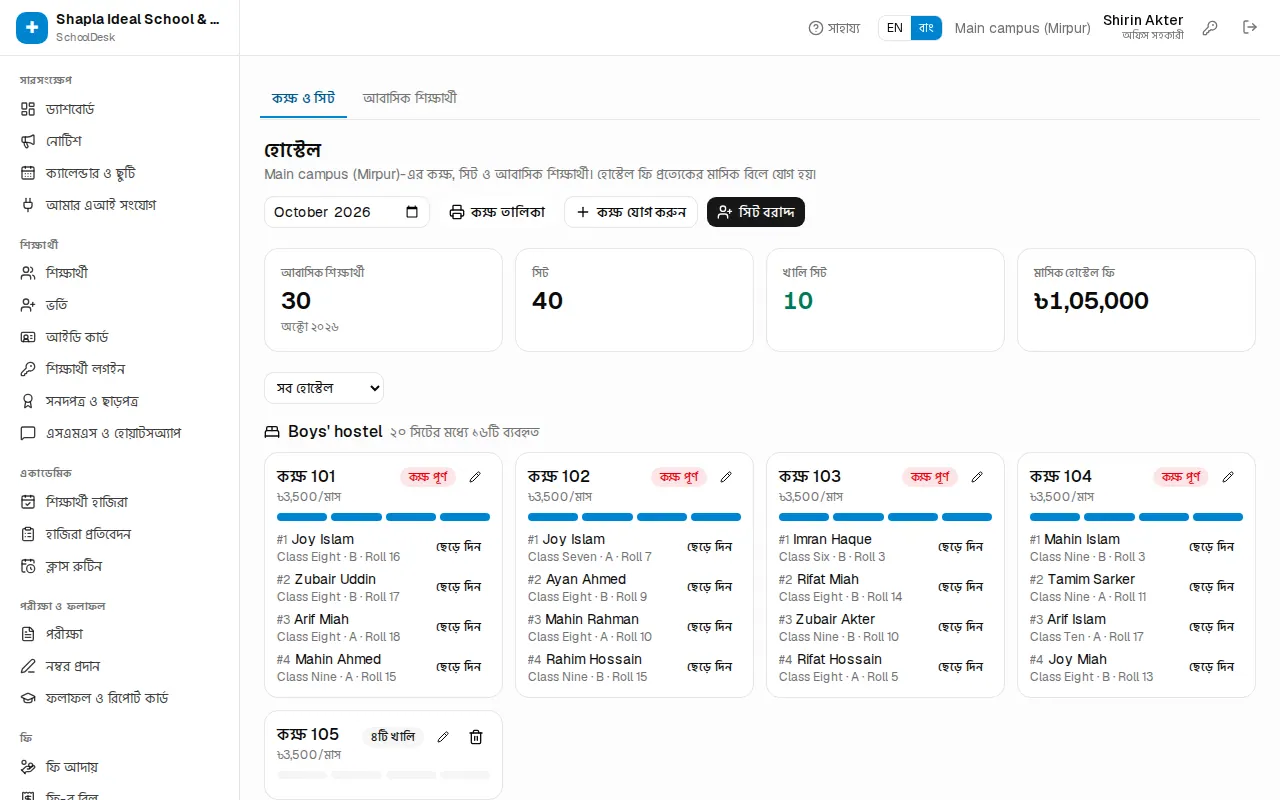Open নোটিশ in the sidebar

point(120,141)
